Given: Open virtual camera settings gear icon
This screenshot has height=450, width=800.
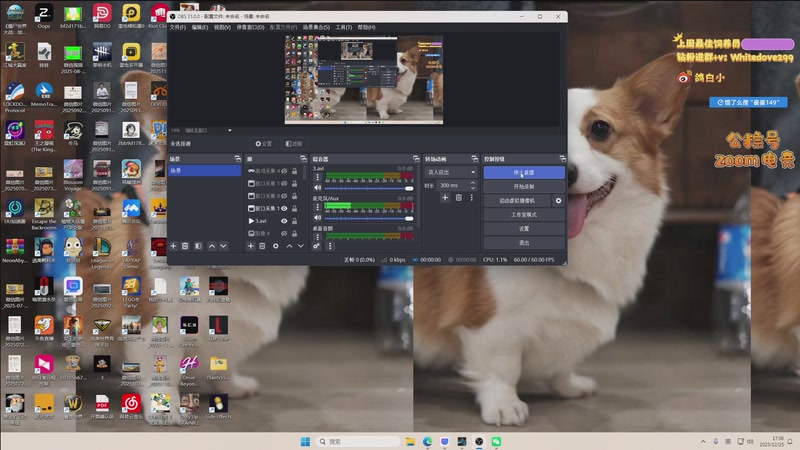Looking at the screenshot, I should (x=558, y=201).
